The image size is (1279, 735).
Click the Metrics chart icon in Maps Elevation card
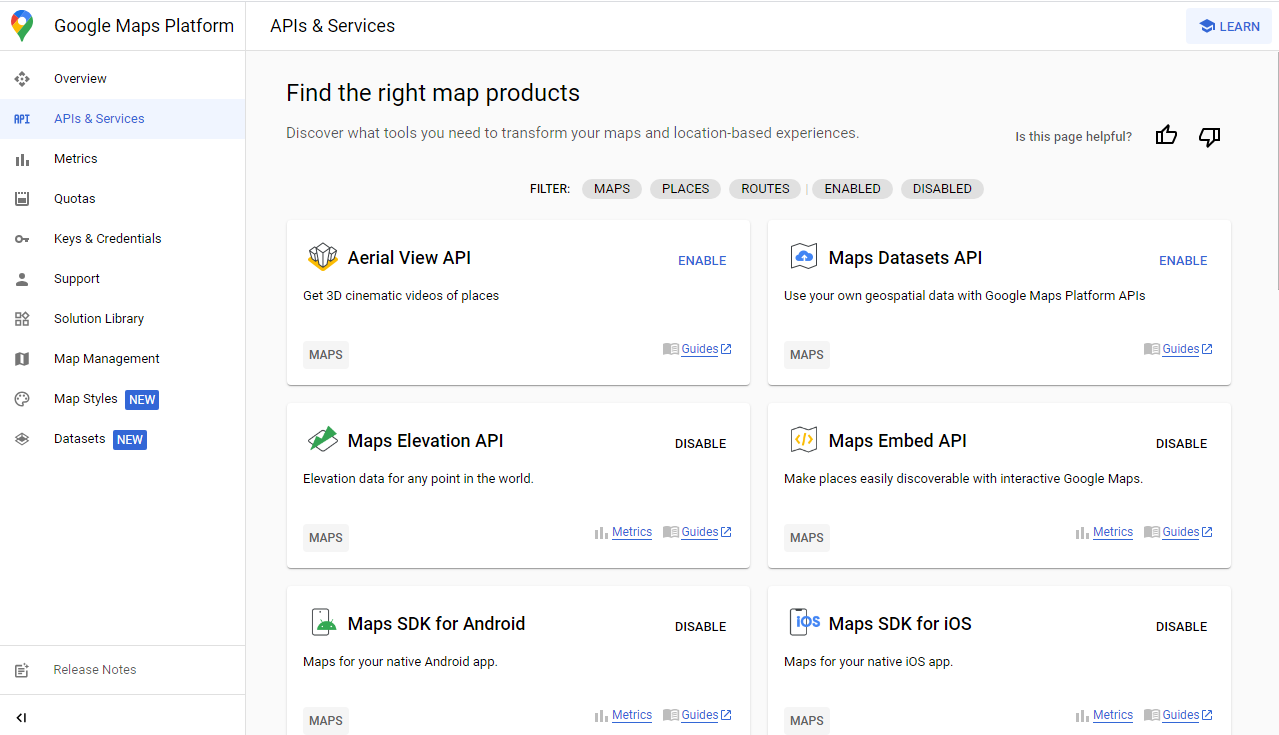601,533
